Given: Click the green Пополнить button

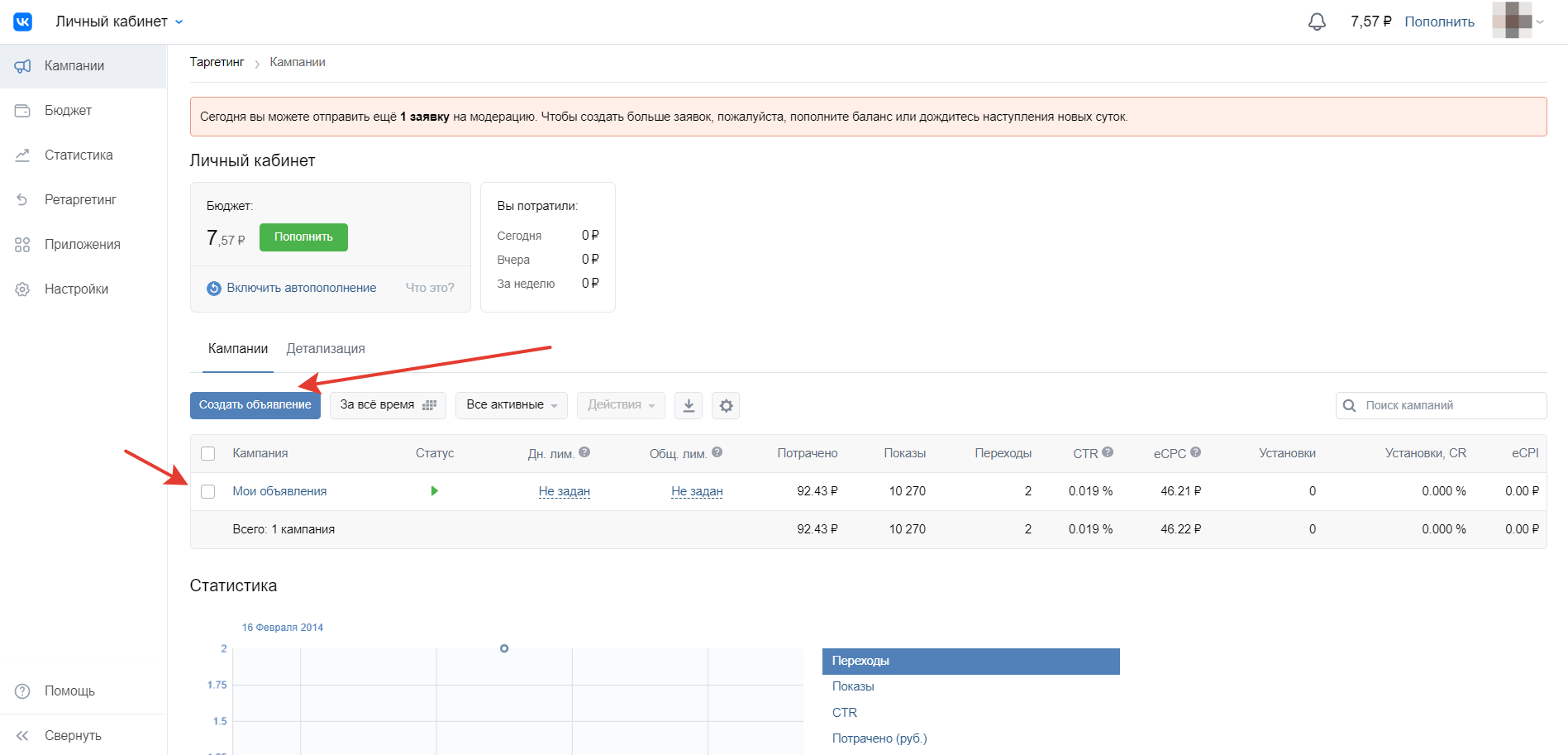Looking at the screenshot, I should (x=303, y=237).
